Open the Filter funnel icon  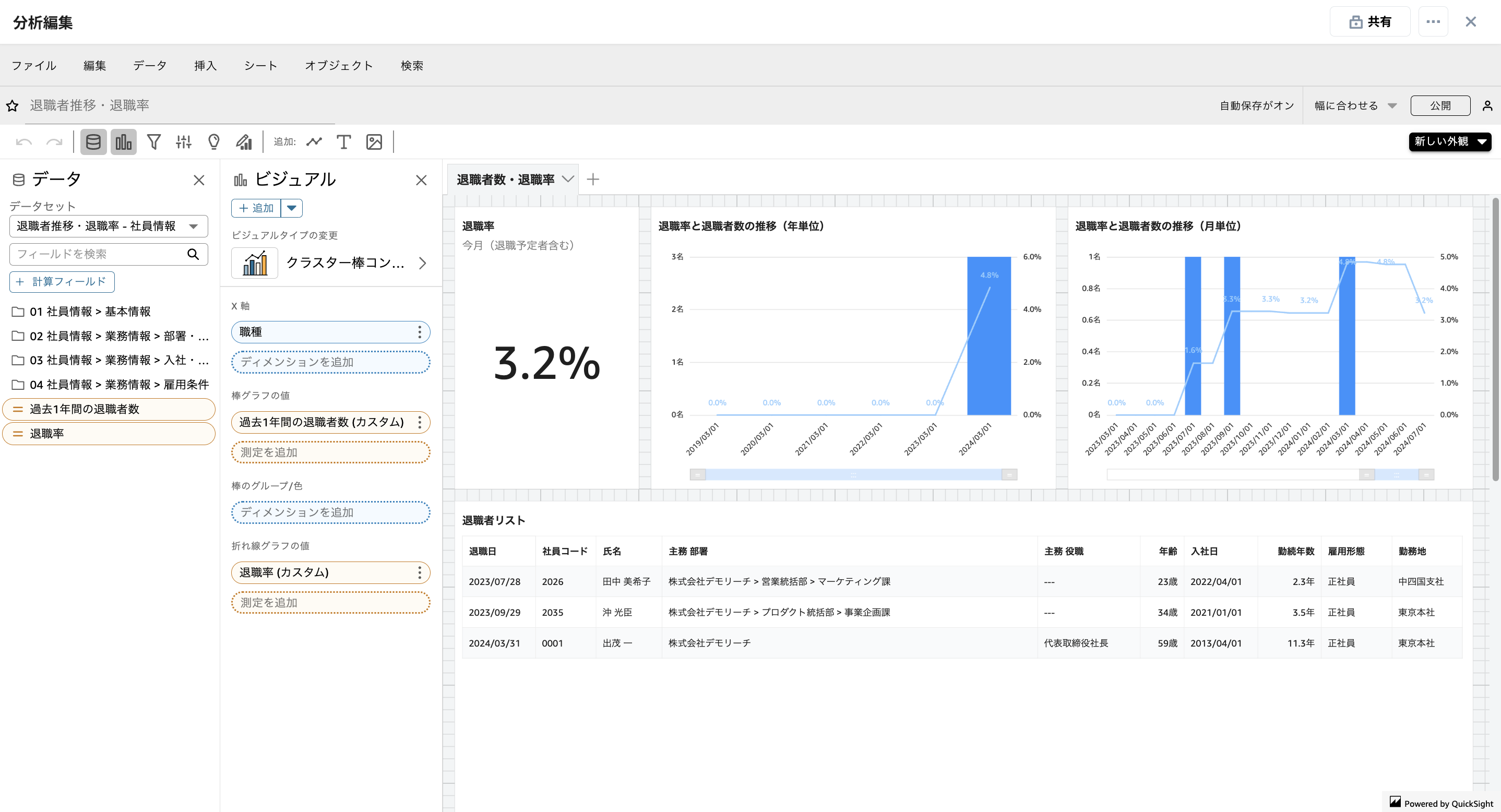point(154,141)
